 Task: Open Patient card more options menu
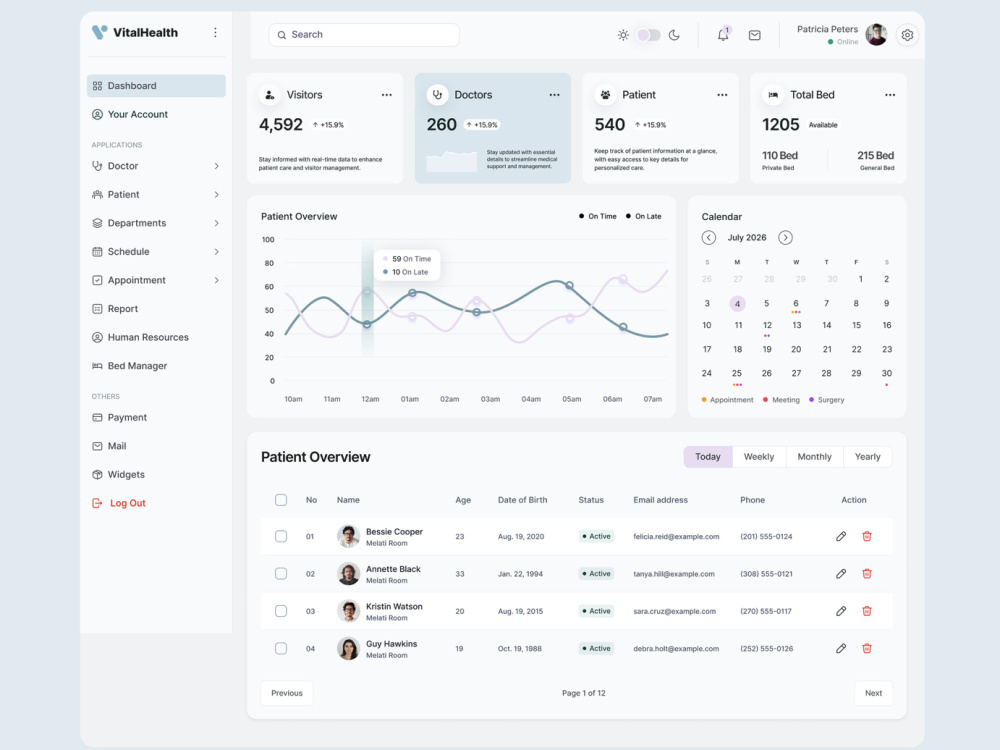click(x=722, y=95)
